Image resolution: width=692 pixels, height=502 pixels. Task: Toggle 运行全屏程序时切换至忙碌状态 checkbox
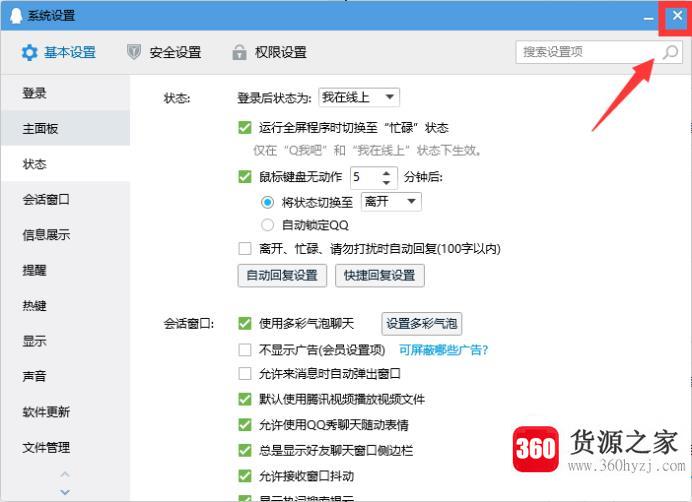click(244, 128)
